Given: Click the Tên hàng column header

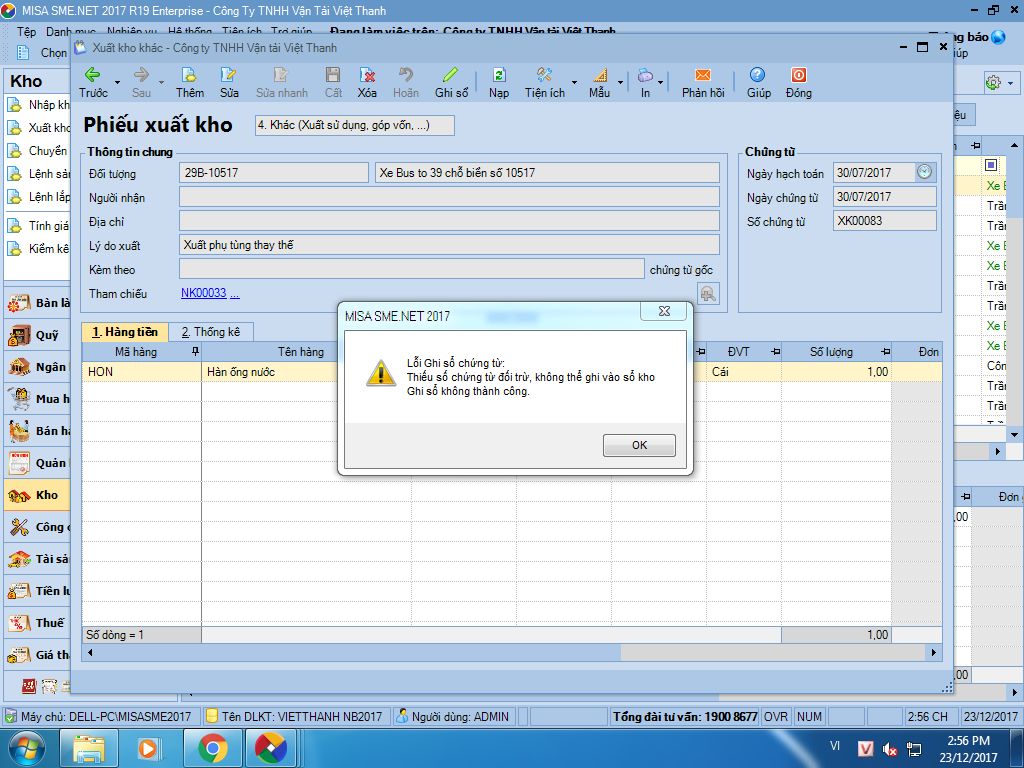Looking at the screenshot, I should click(300, 352).
